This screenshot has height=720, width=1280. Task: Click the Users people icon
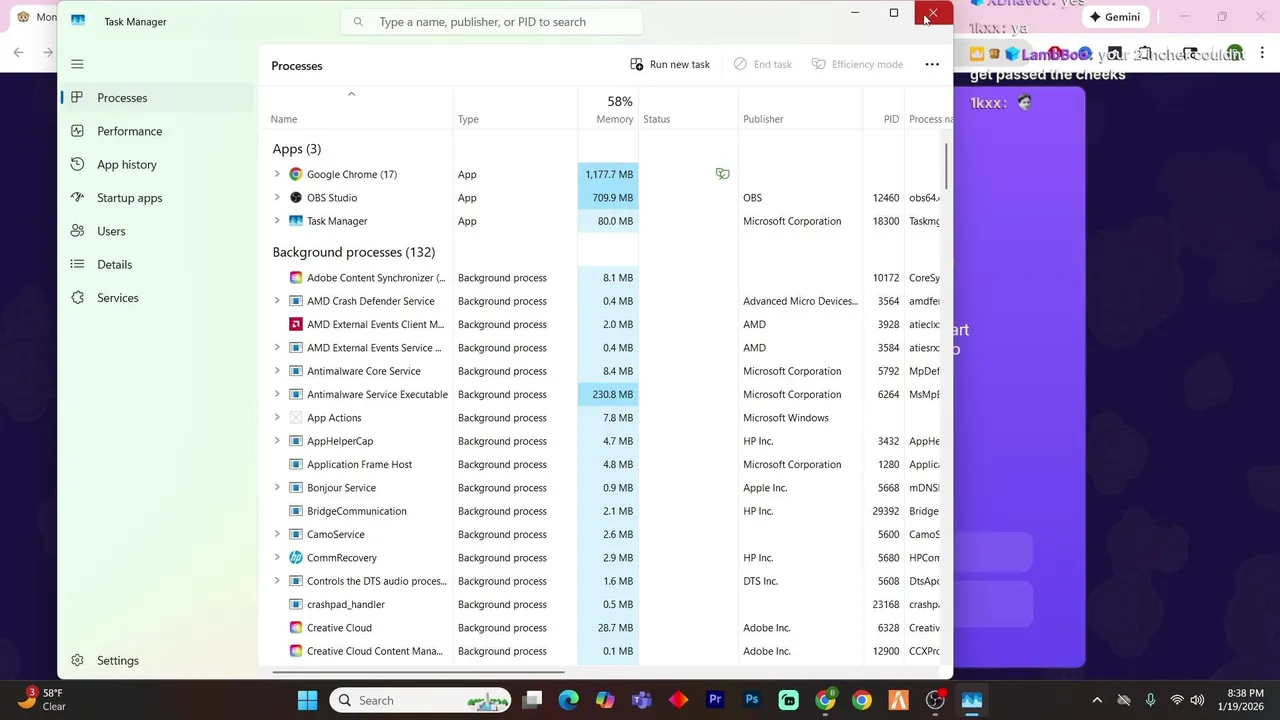pyautogui.click(x=77, y=231)
